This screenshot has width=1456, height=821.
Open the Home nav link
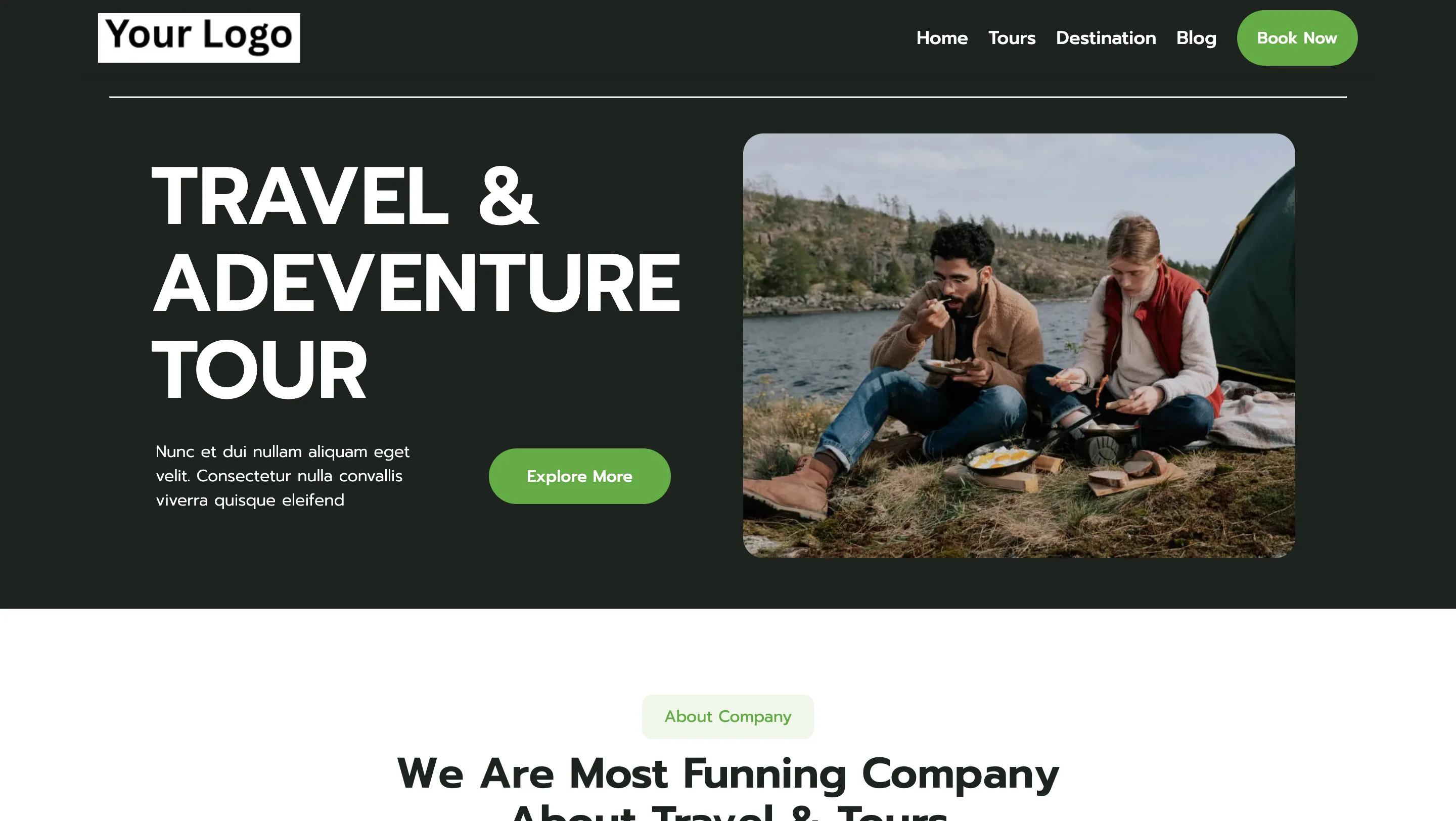[x=942, y=38]
